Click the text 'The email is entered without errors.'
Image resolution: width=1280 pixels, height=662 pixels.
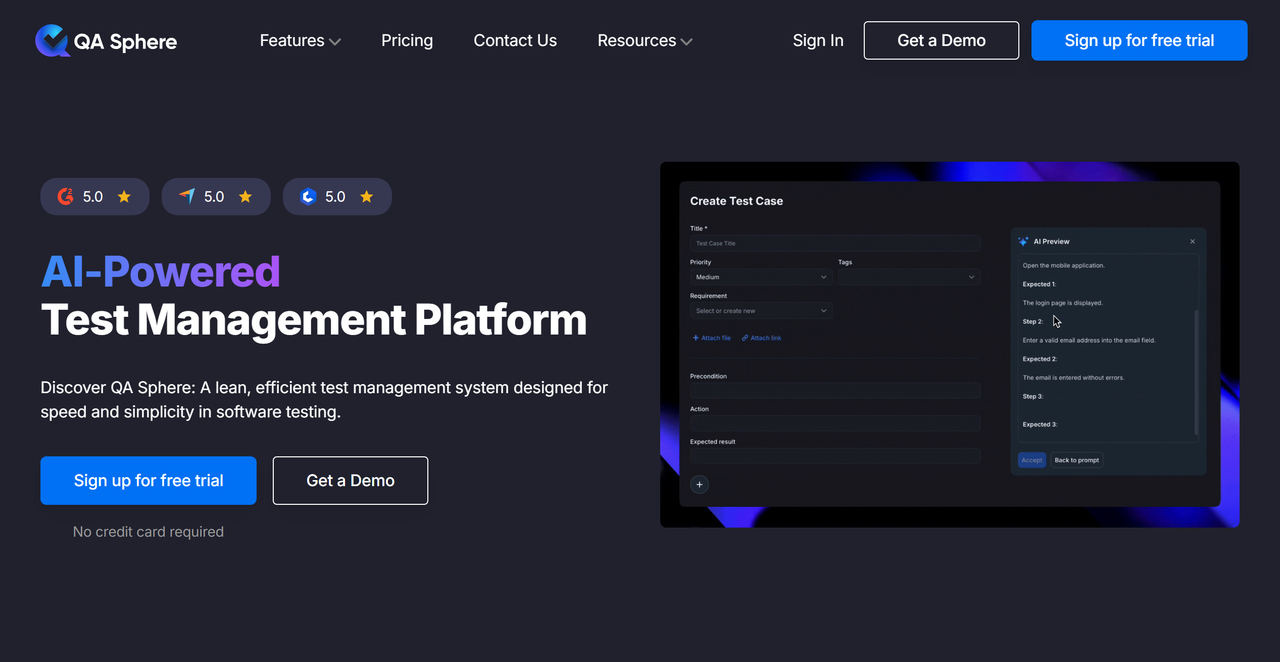click(1074, 378)
